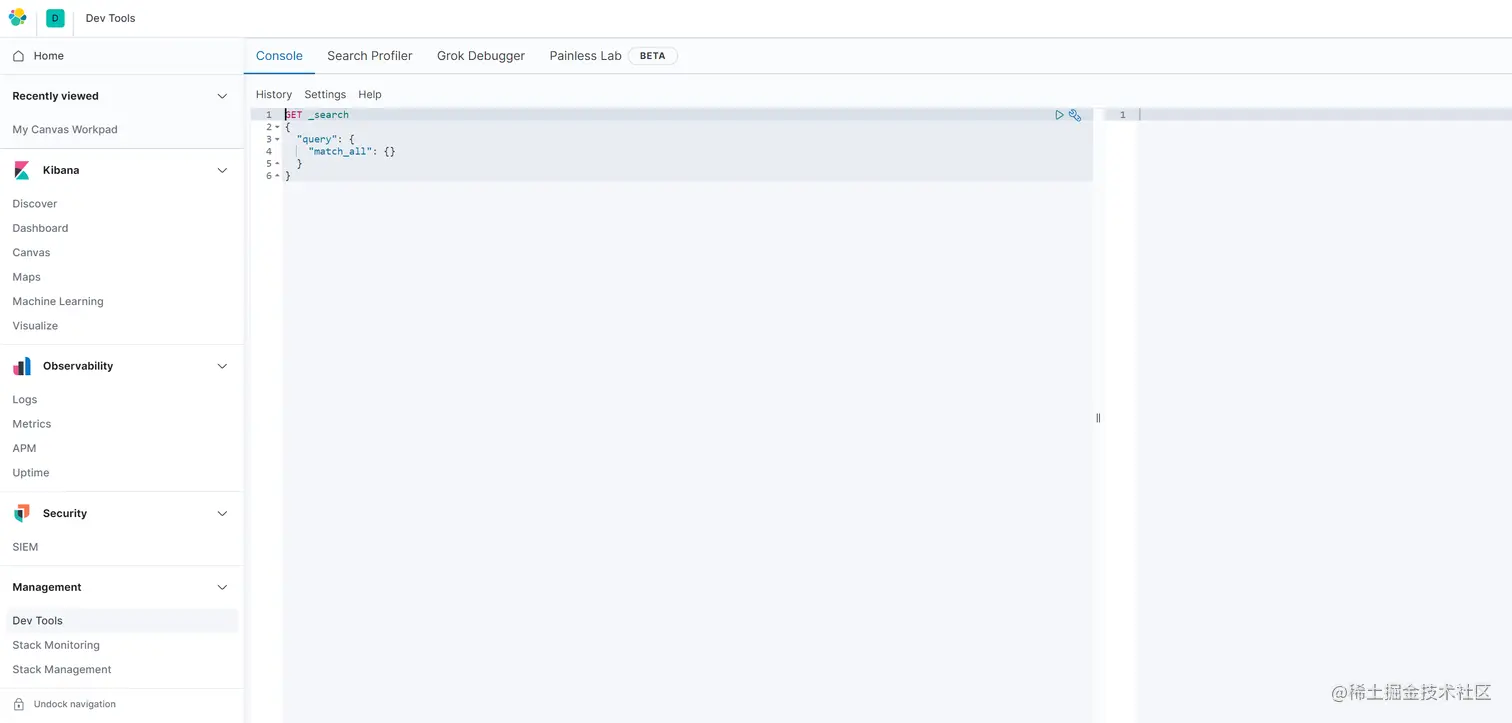Collapse the Management section chevron
Viewport: 1512px width, 723px height.
222,587
